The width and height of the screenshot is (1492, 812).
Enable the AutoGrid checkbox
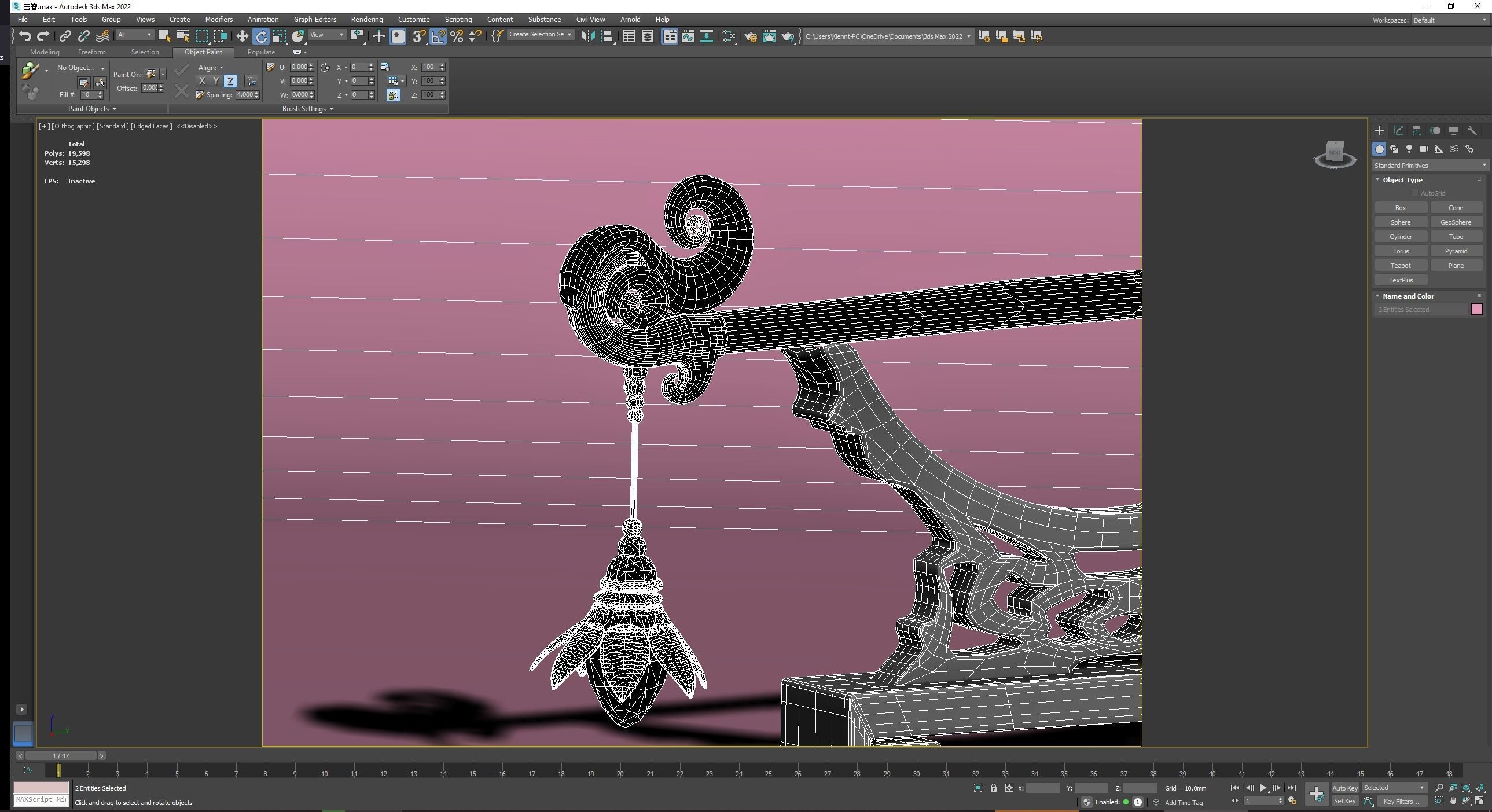coord(1415,193)
